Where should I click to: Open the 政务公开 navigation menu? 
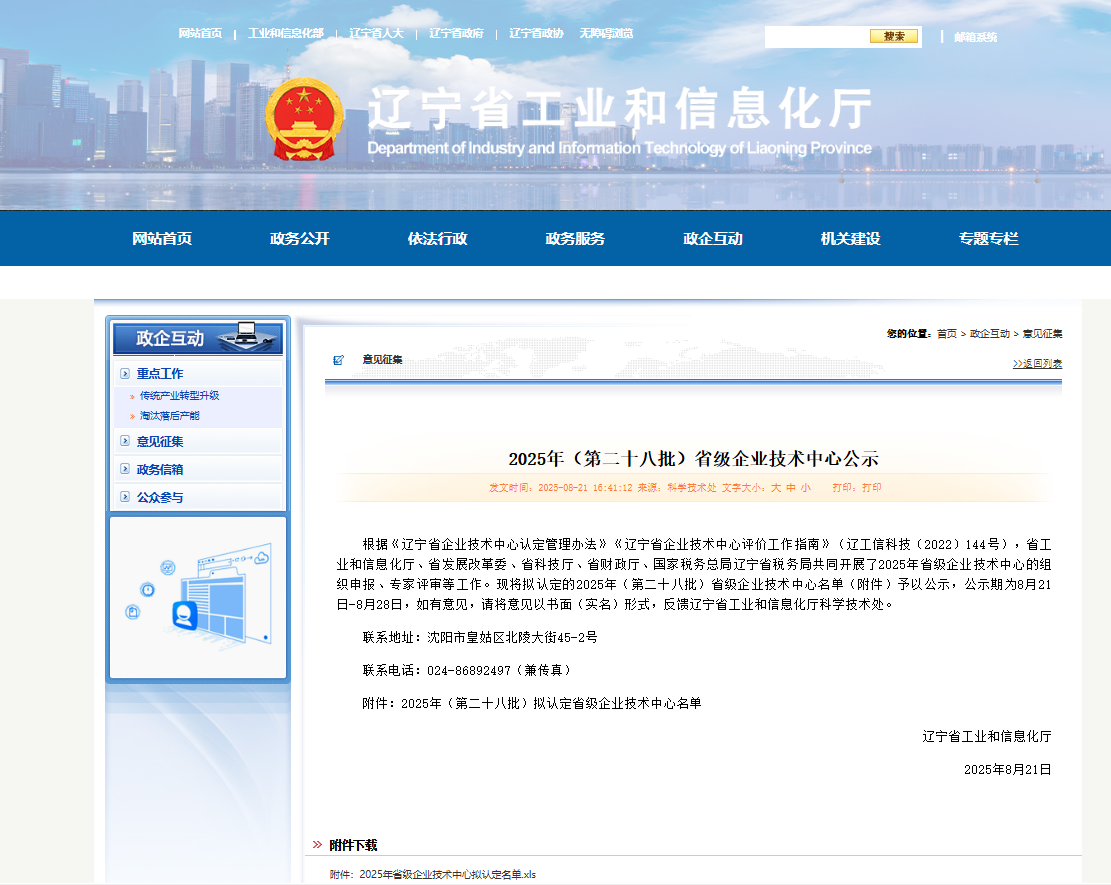click(300, 239)
